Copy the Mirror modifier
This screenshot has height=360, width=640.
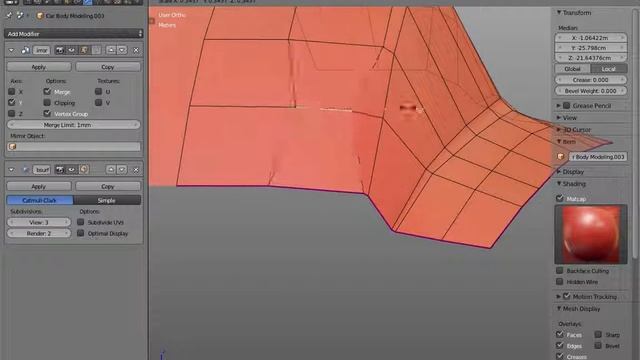click(x=108, y=67)
